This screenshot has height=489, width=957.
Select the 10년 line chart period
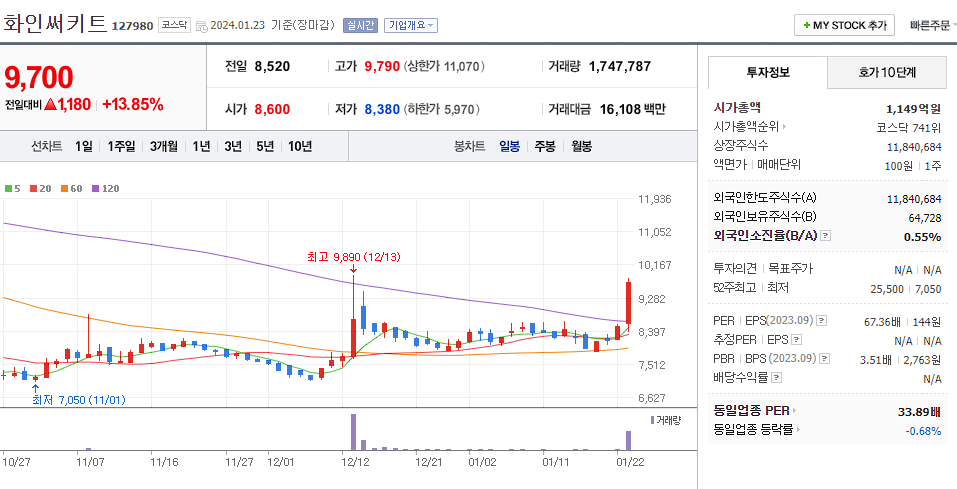coord(300,147)
